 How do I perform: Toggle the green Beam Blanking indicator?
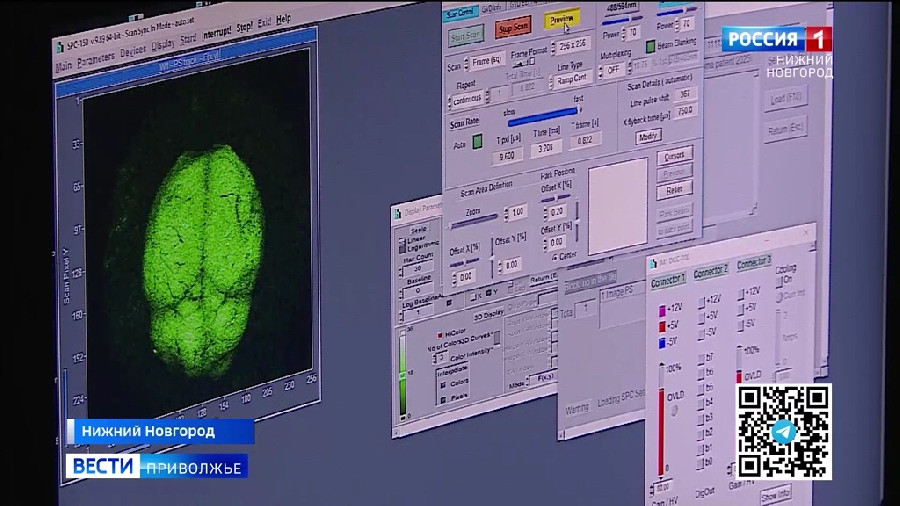[650, 46]
